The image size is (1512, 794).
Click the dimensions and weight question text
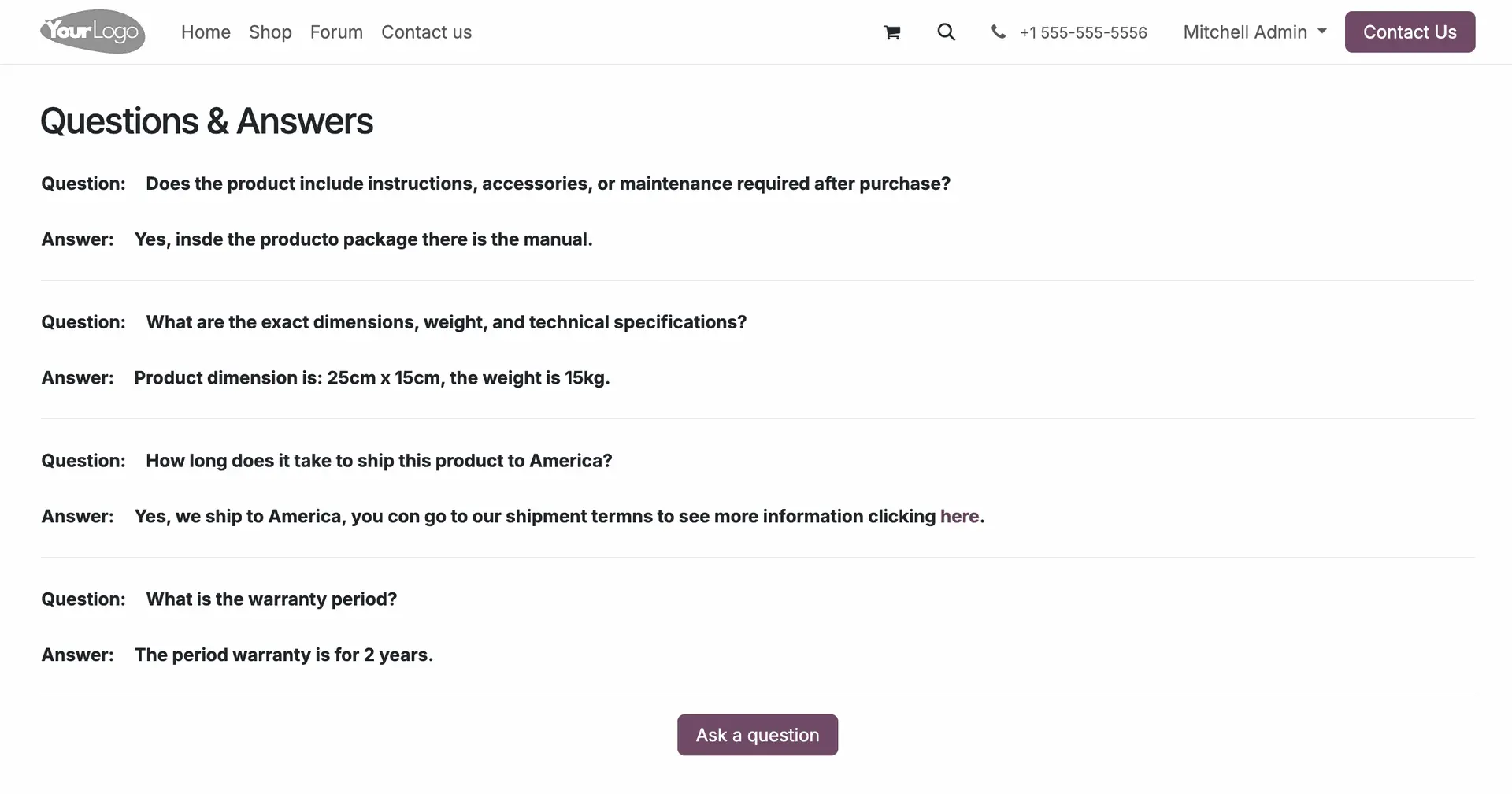tap(446, 322)
